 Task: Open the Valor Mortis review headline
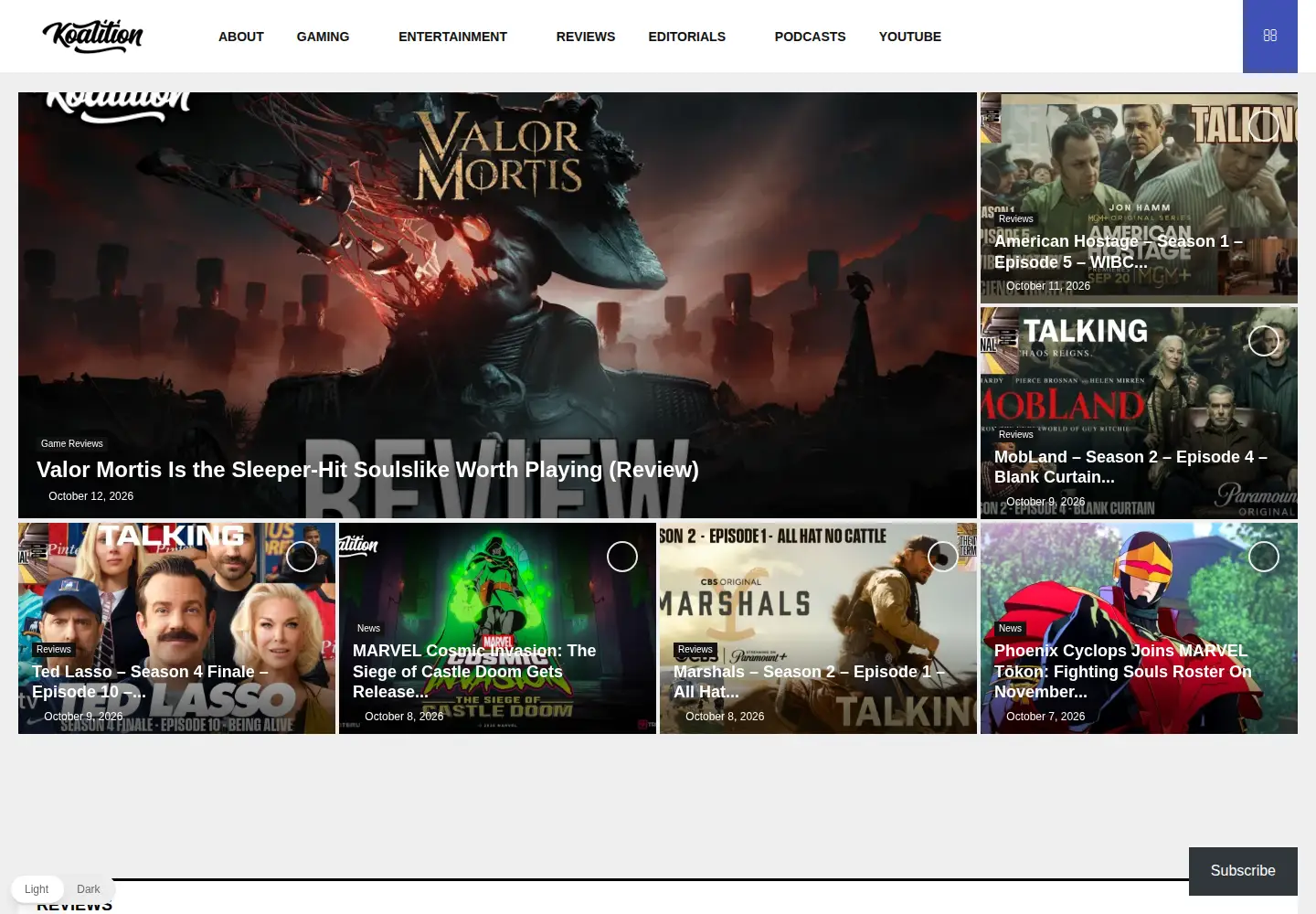point(367,470)
